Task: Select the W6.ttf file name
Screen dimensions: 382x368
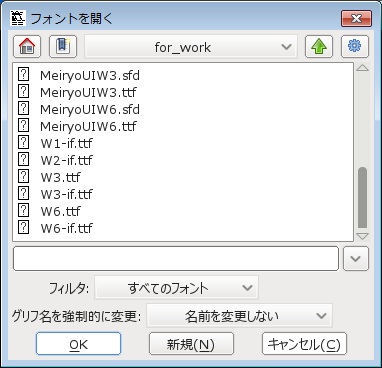Action: point(60,211)
